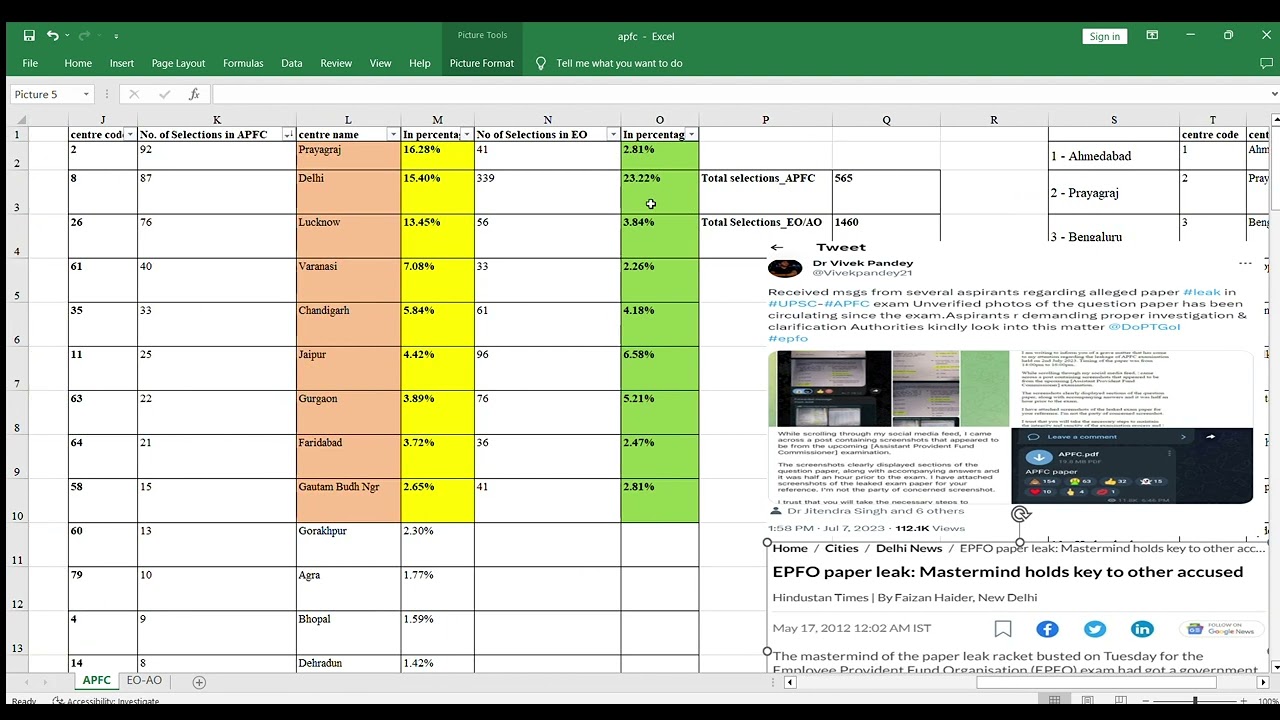
Task: Click the zoom slider in the status bar
Action: pyautogui.click(x=1195, y=700)
